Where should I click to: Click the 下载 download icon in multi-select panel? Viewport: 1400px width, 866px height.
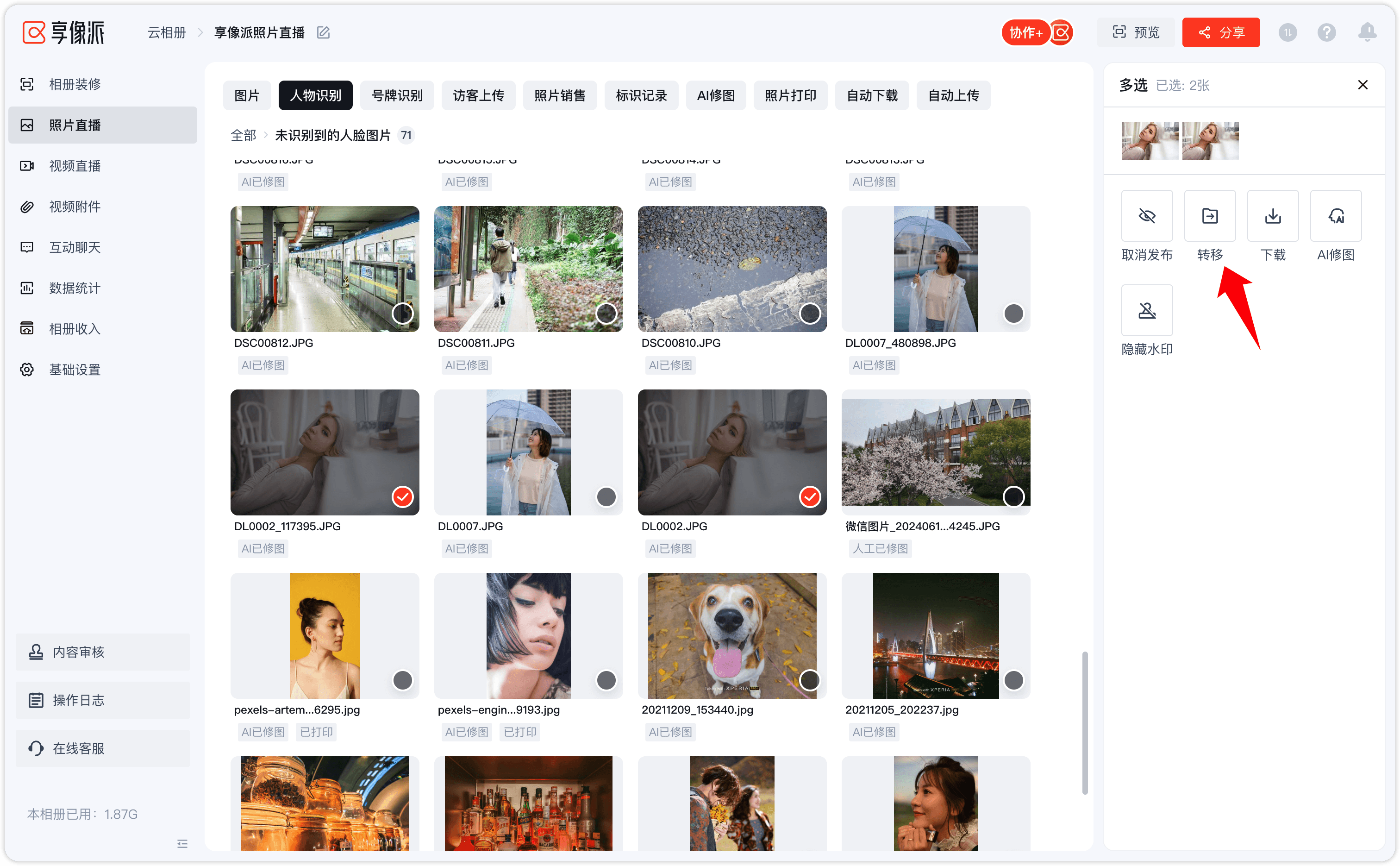(1272, 216)
